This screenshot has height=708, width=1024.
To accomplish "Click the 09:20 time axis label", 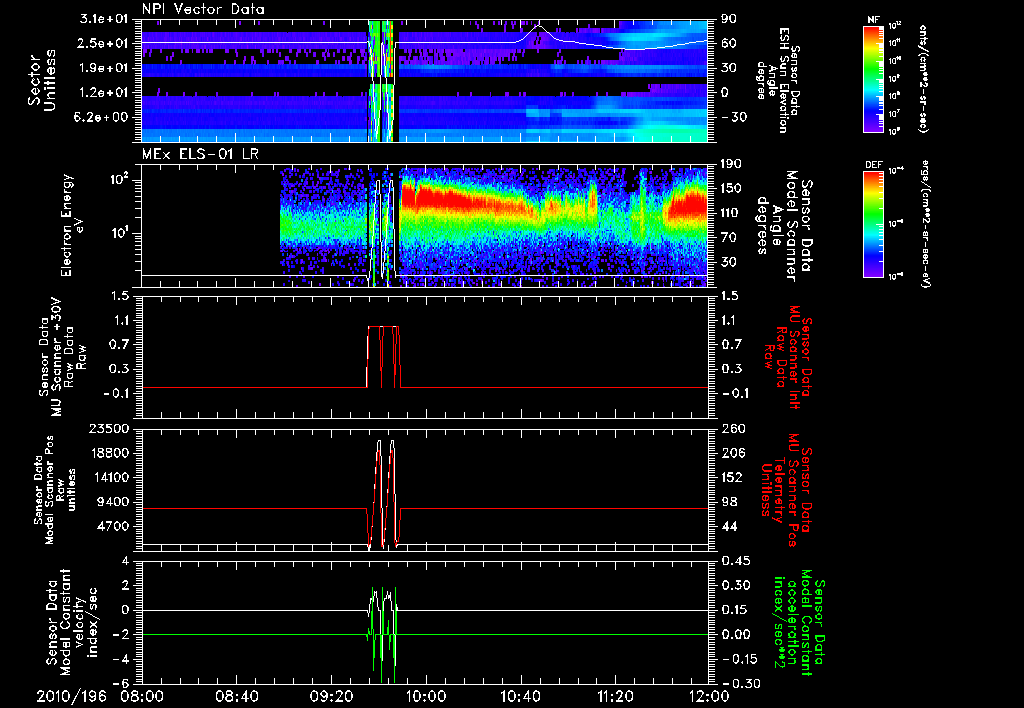I will click(x=331, y=696).
